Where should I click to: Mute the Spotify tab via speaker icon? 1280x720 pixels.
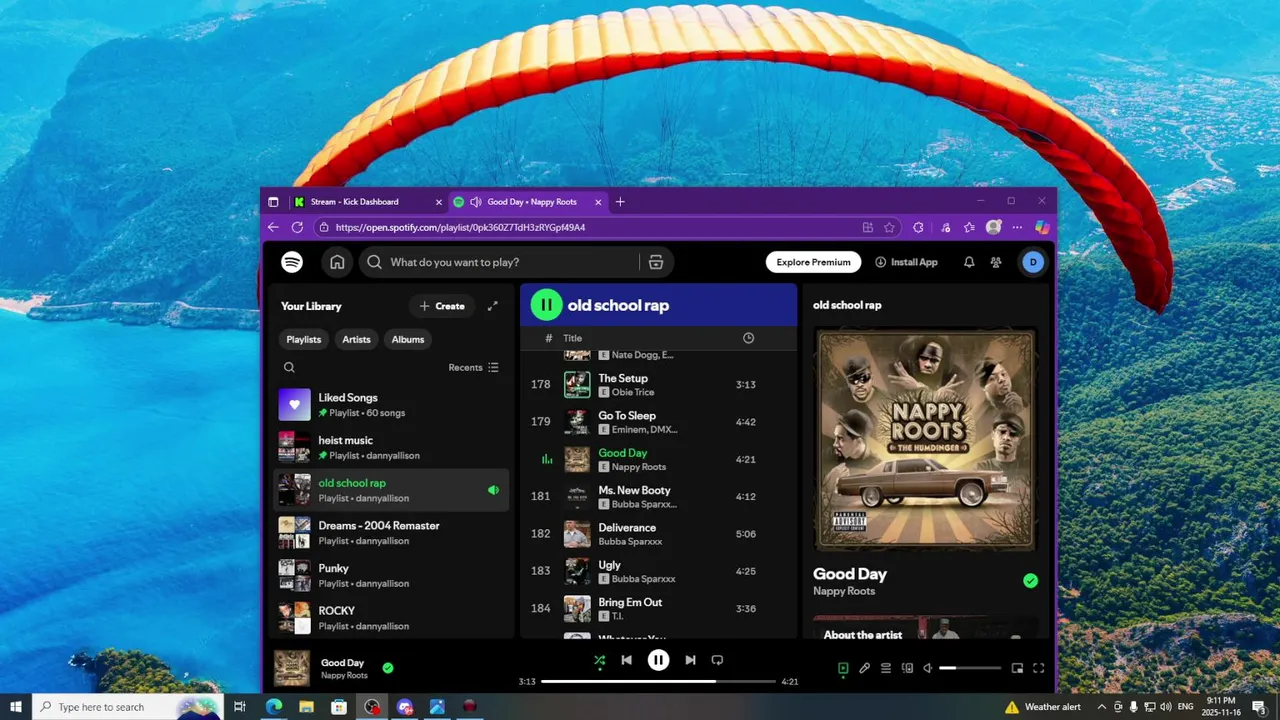(475, 201)
